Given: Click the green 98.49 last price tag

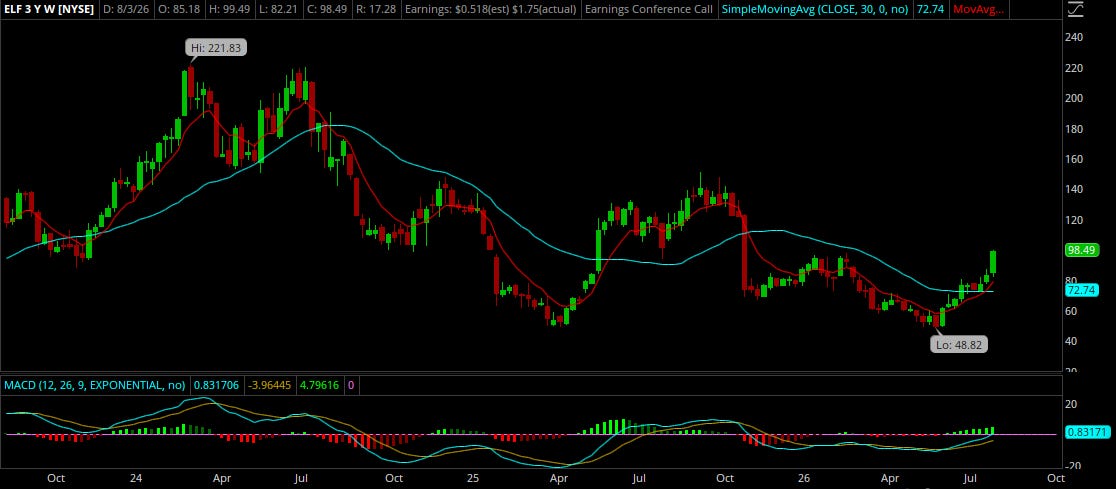Looking at the screenshot, I should click(x=1082, y=250).
